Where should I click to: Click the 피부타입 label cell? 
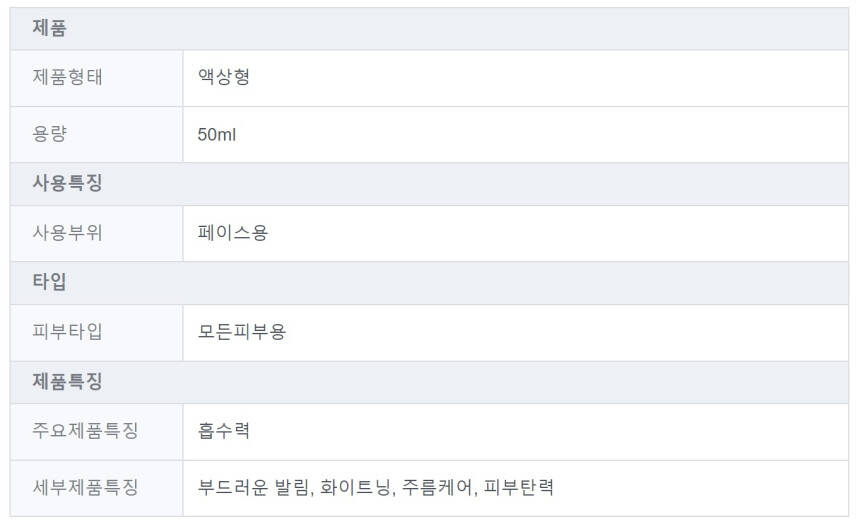[67, 332]
